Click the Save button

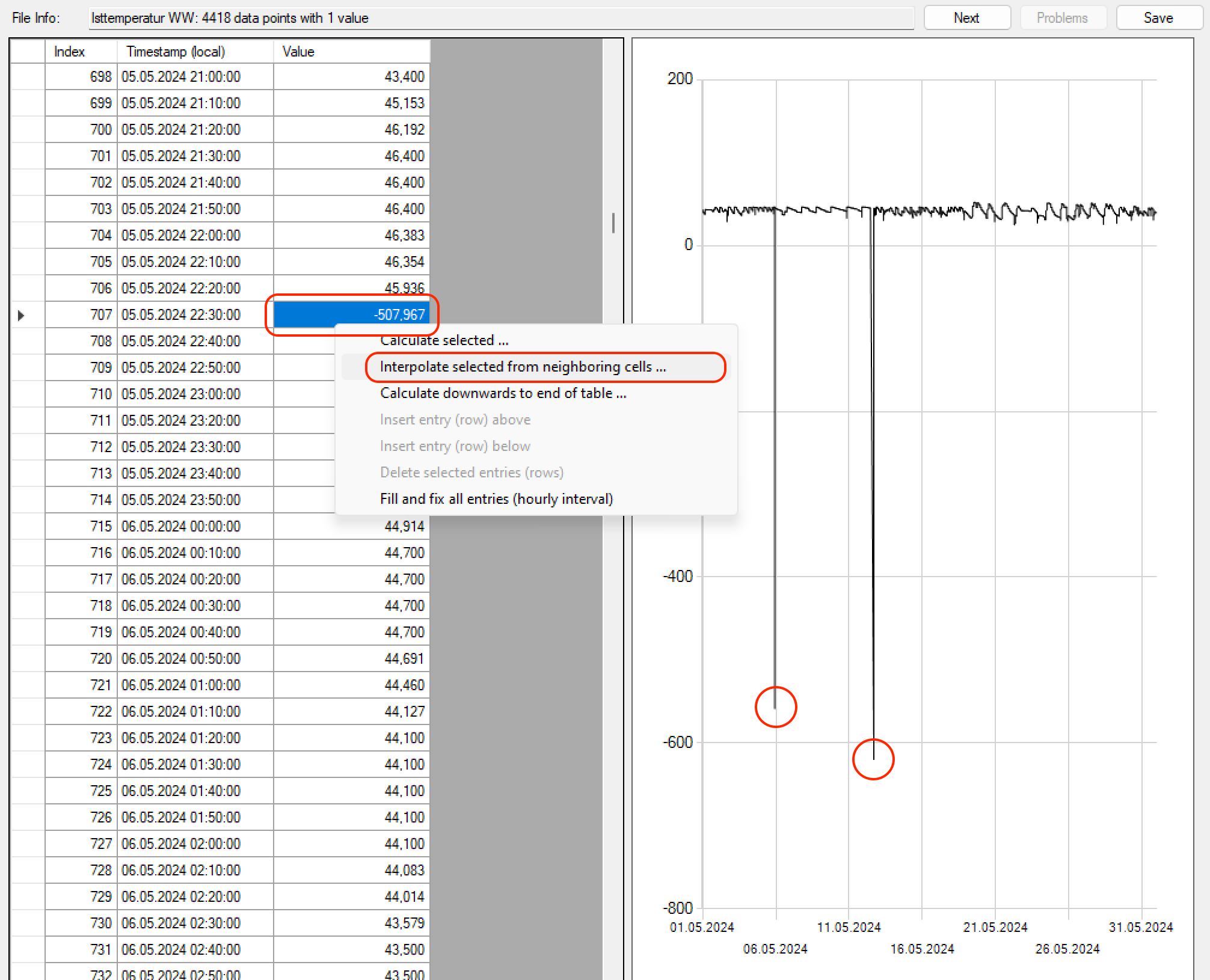[1158, 18]
